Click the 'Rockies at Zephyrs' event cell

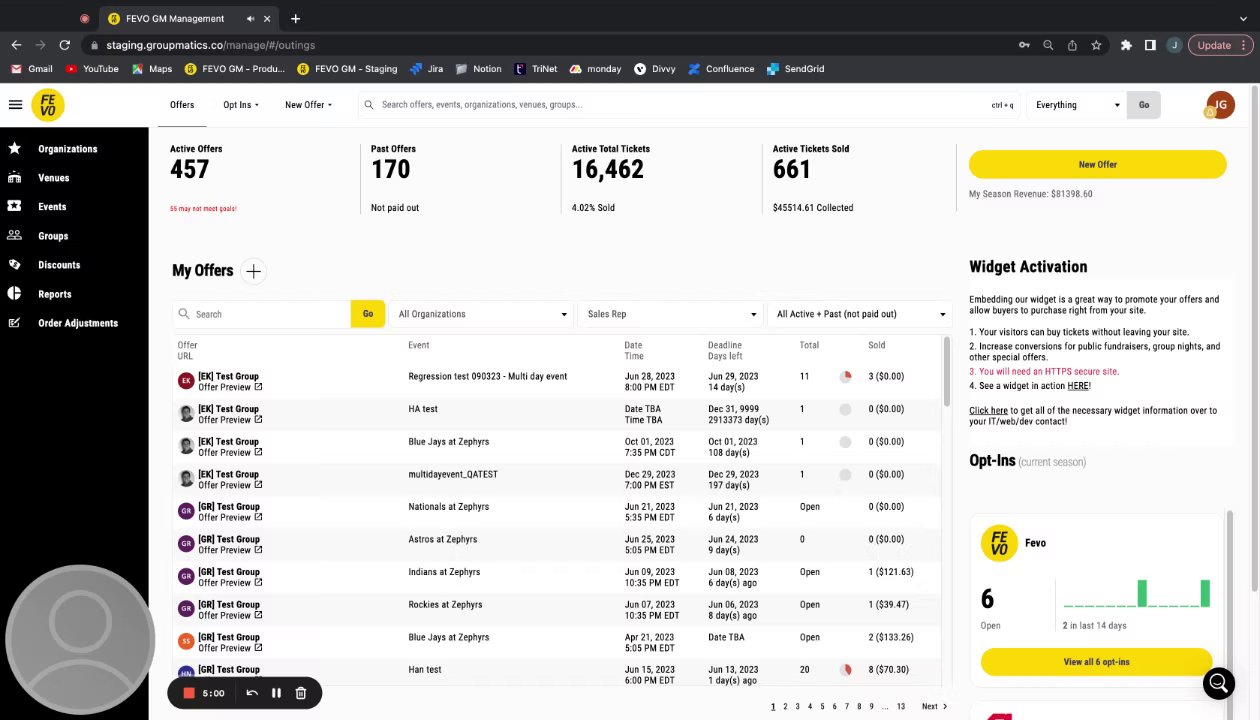tap(445, 605)
